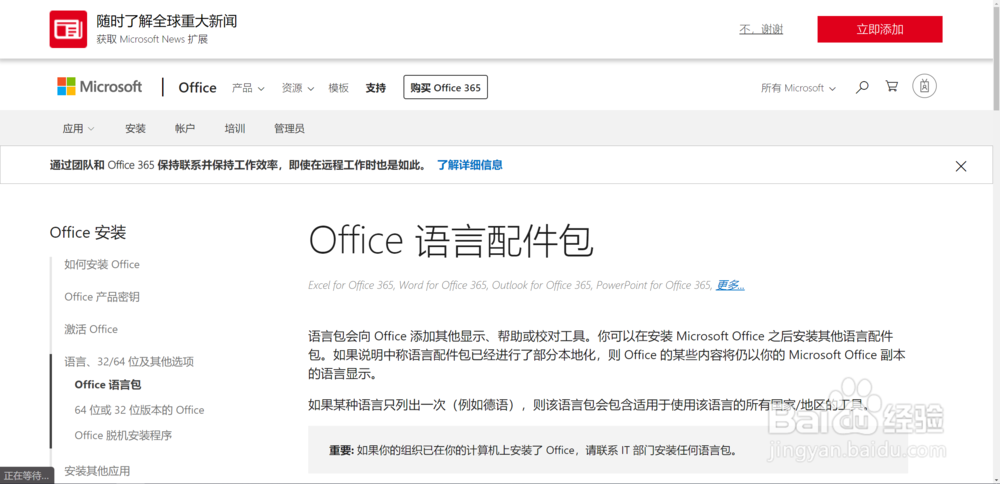Select the 帐户 tab

pos(185,128)
